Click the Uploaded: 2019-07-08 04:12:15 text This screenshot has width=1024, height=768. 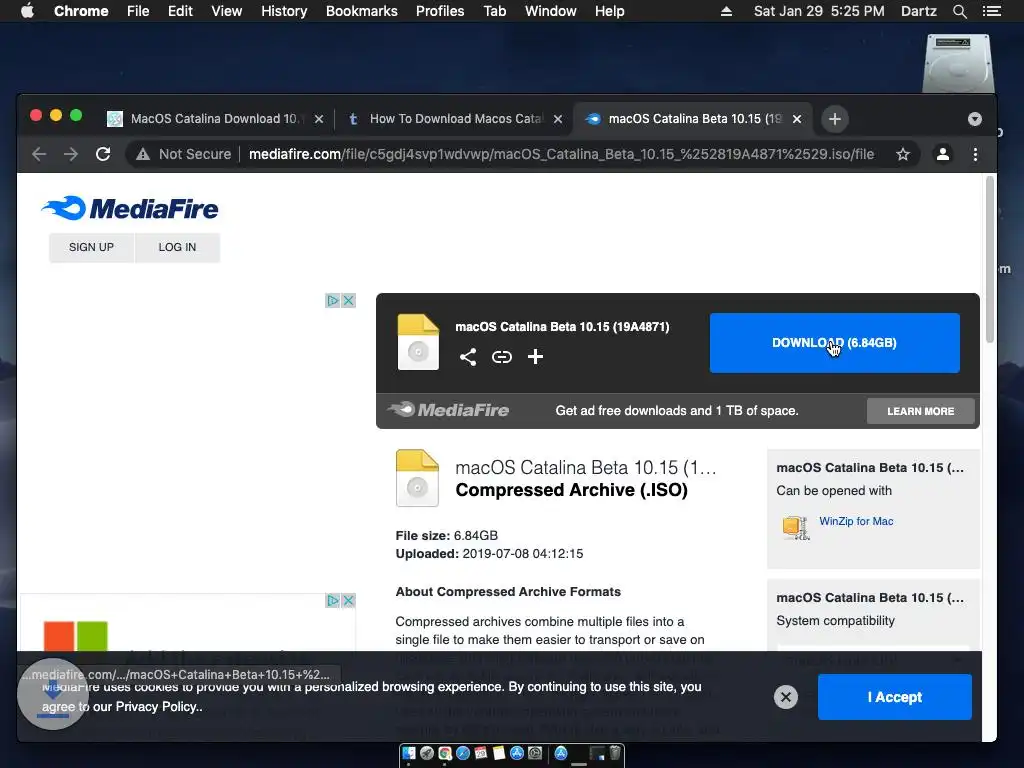click(489, 554)
